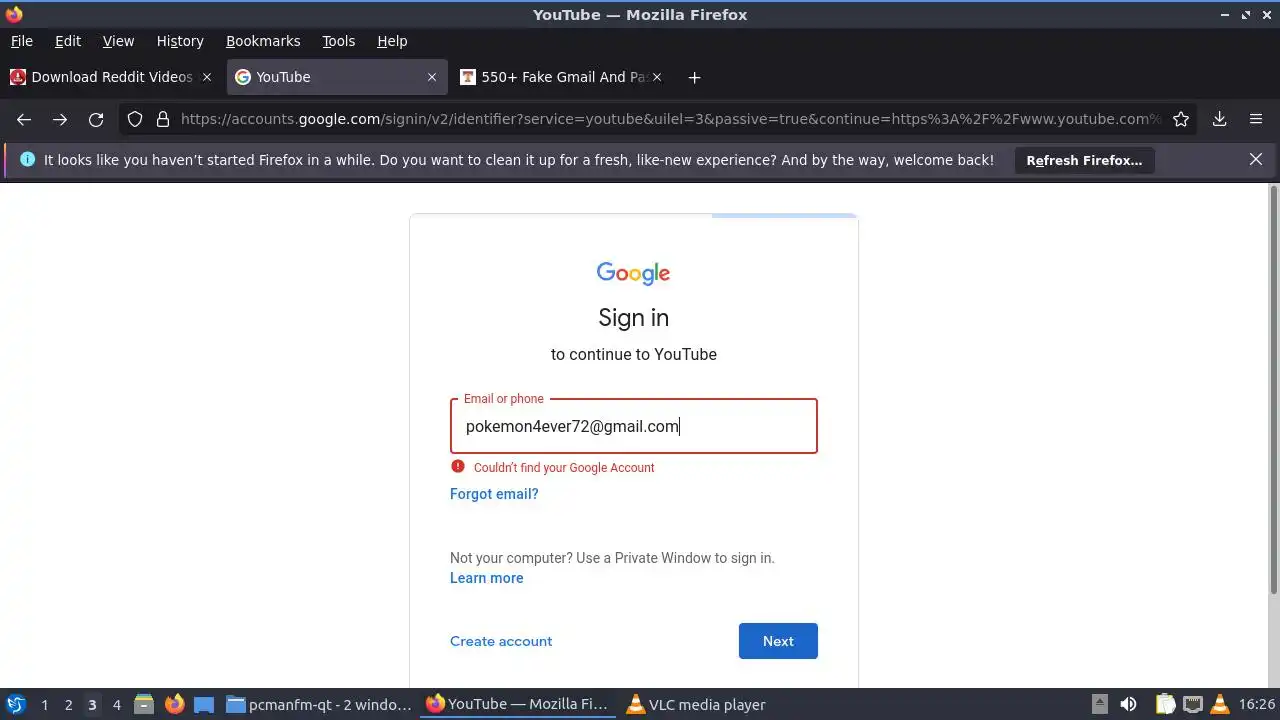Select YouTube Mozilla Firefox taskbar entry
This screenshot has height=720, width=1280.
coord(518,704)
